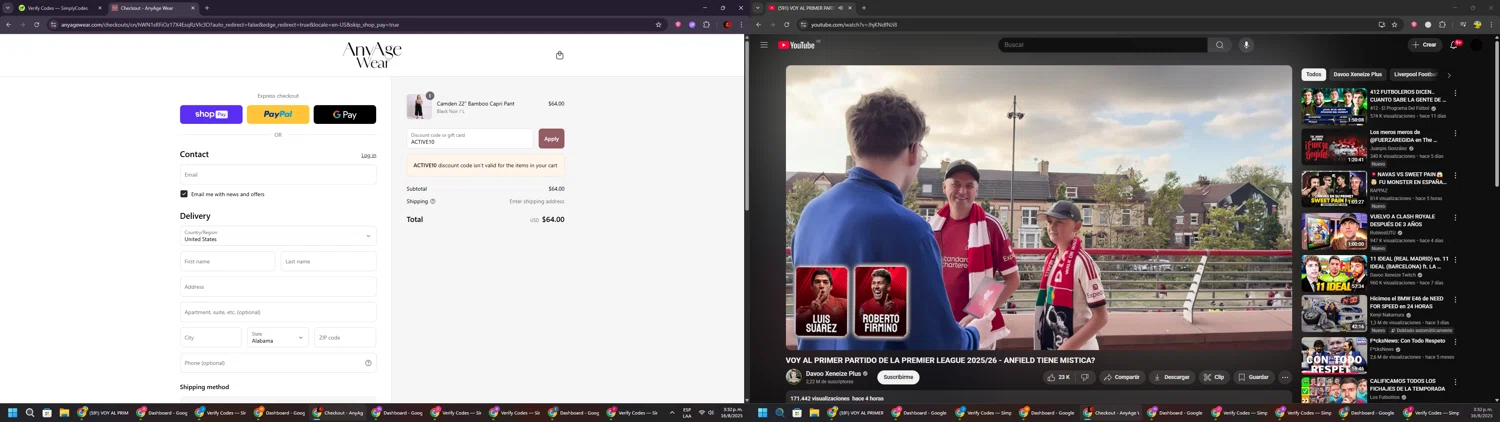Select the Todos chip on YouTube
The image size is (1500, 422).
pyautogui.click(x=1314, y=74)
